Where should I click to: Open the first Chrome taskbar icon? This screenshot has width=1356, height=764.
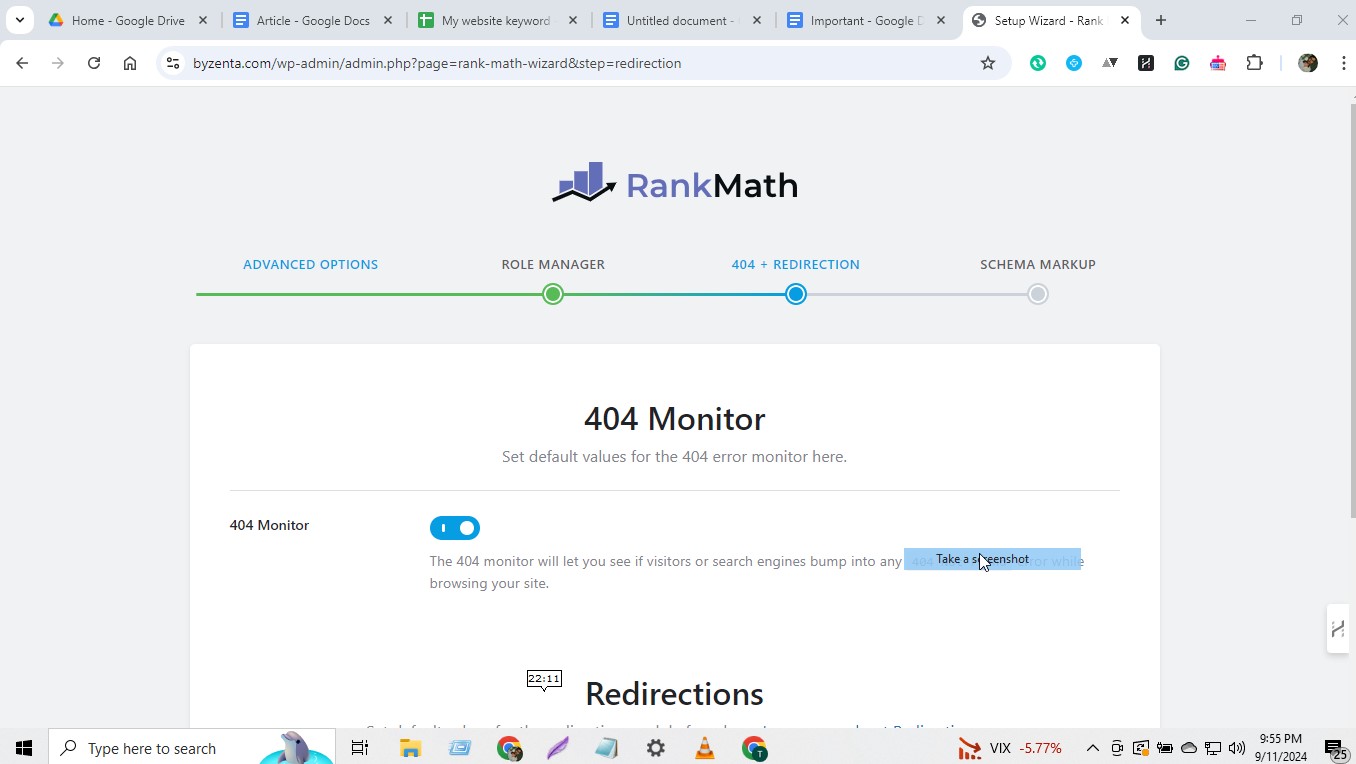tap(509, 748)
